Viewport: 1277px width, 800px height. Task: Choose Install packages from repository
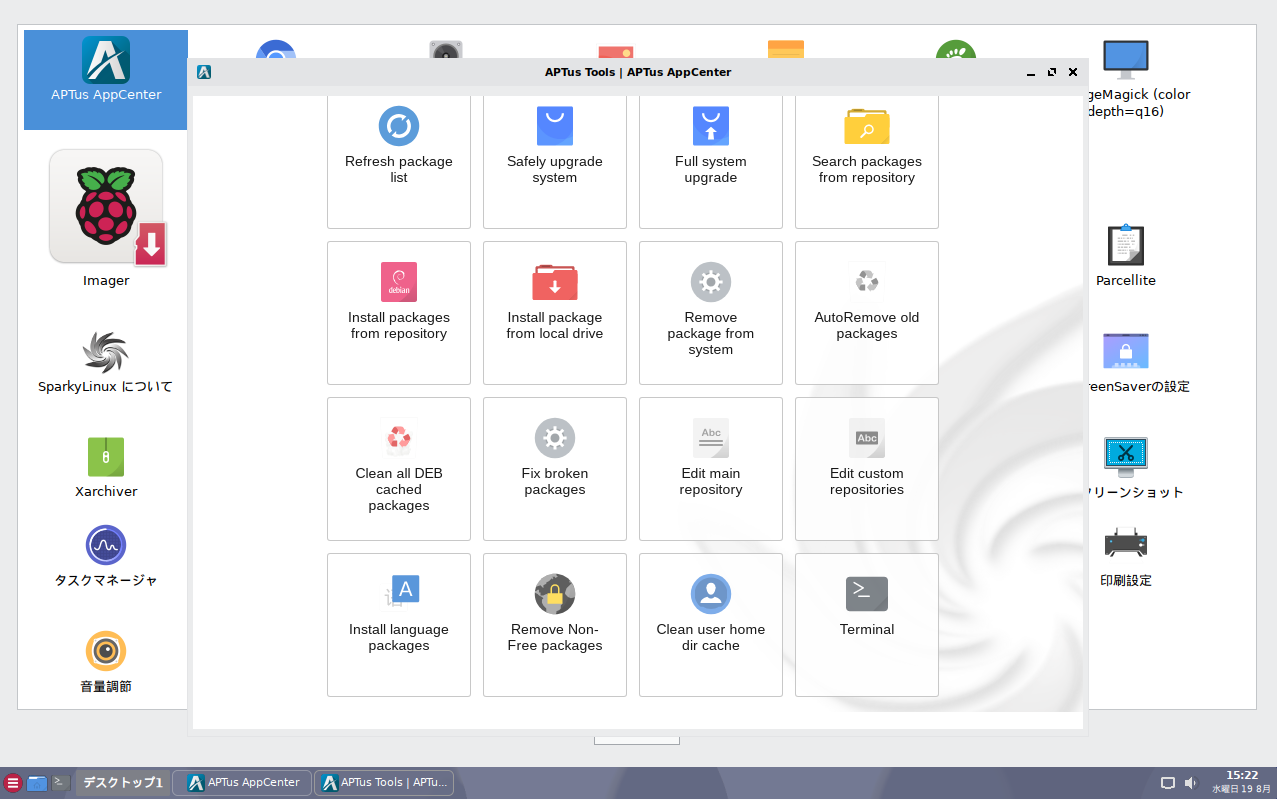tap(399, 313)
